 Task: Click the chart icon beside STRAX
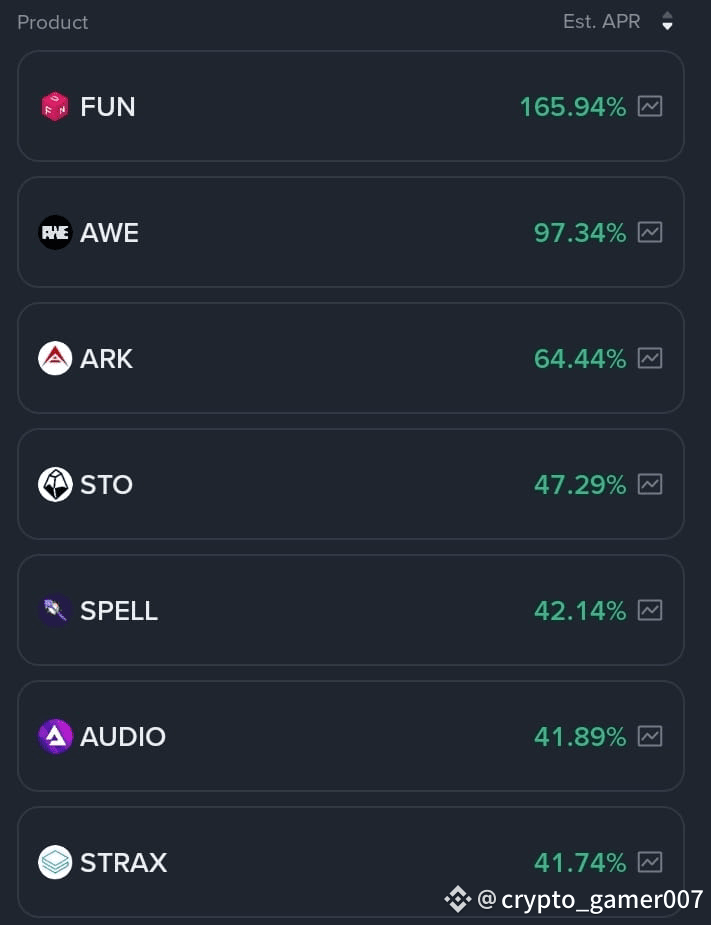(x=651, y=862)
